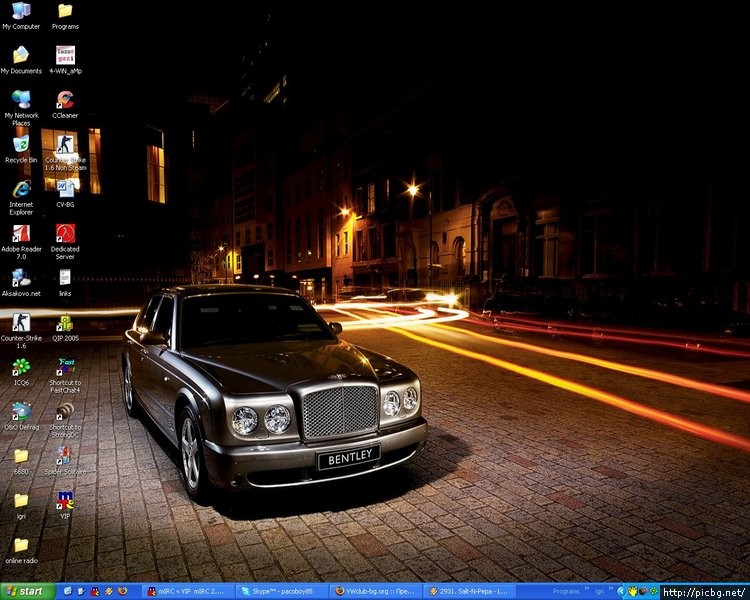
Task: Click Show Desktop in Quick Launch
Action: click(x=81, y=591)
